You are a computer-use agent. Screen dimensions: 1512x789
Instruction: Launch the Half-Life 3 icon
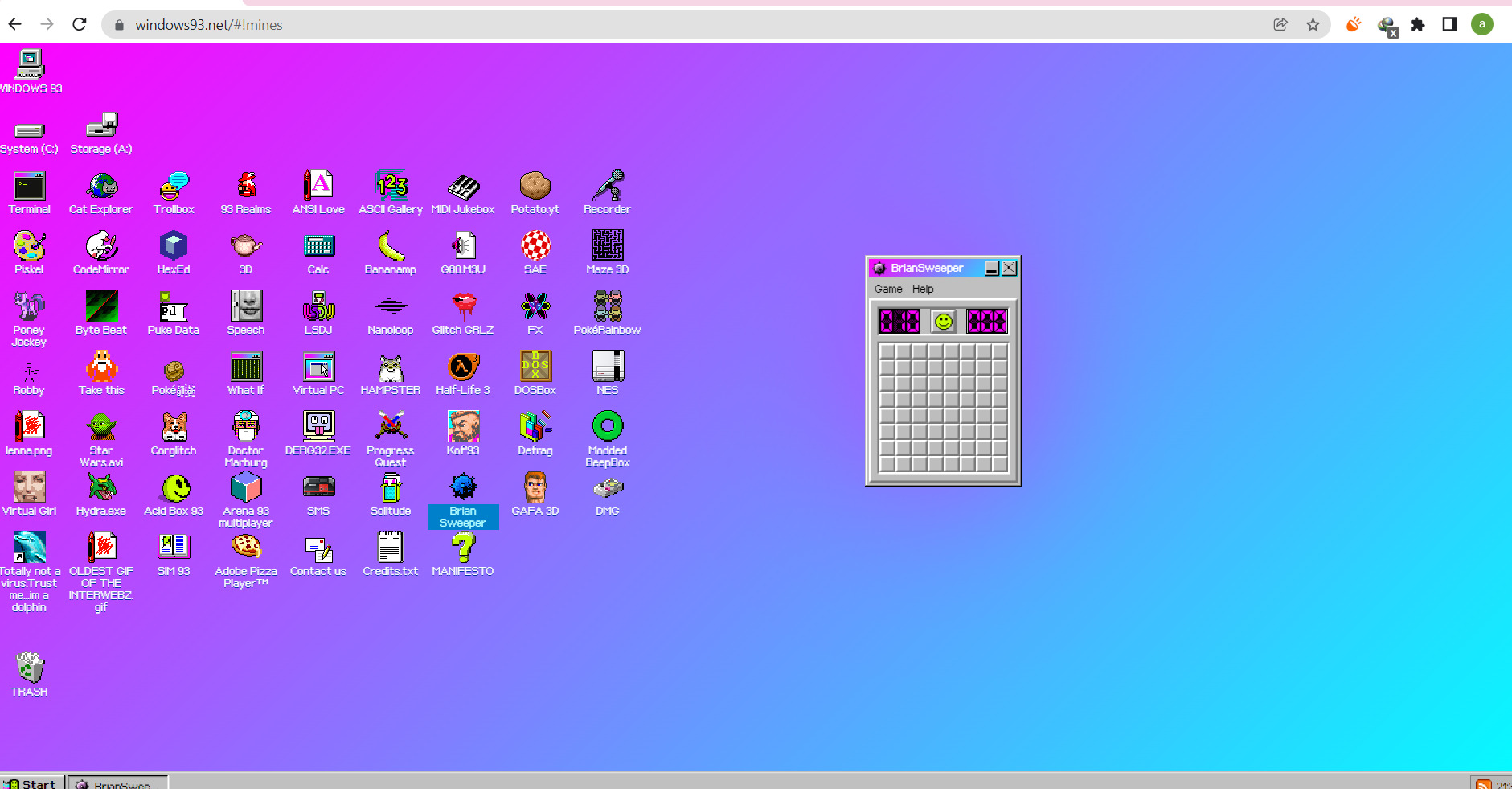(463, 368)
